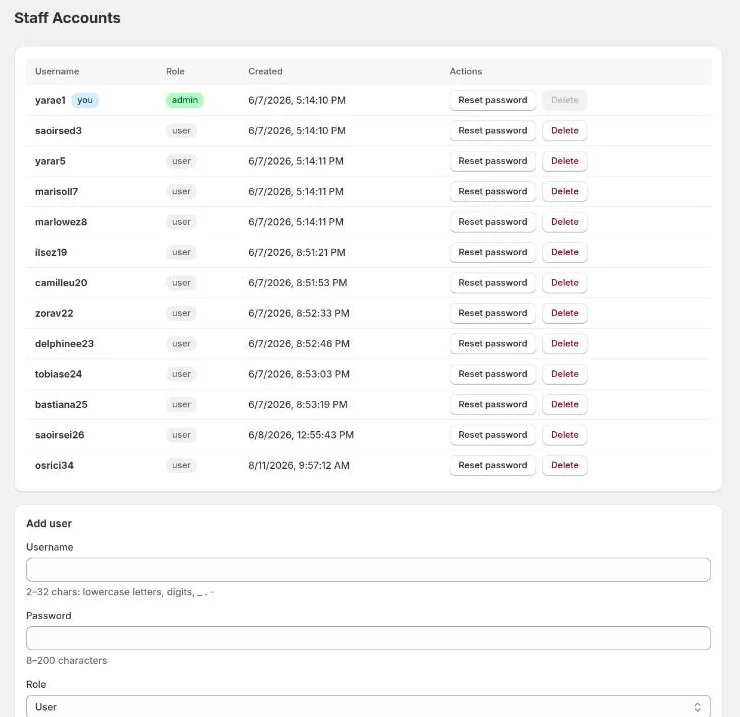Select username osrici34 in the table
The height and width of the screenshot is (717, 740).
coord(54,465)
